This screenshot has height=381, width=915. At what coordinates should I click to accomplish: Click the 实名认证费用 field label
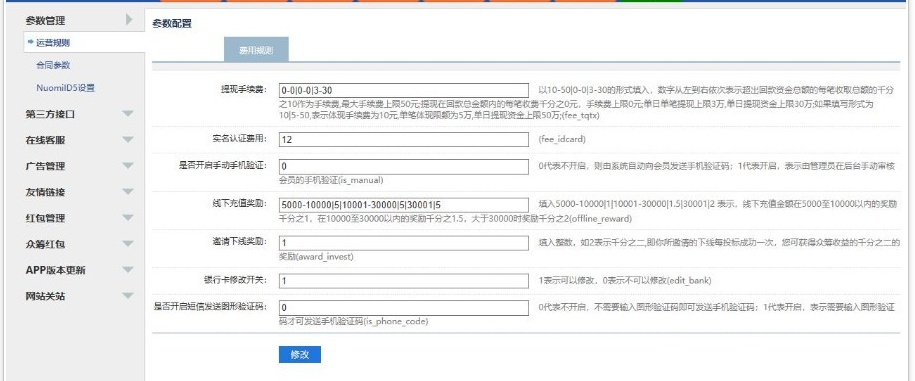click(x=239, y=138)
